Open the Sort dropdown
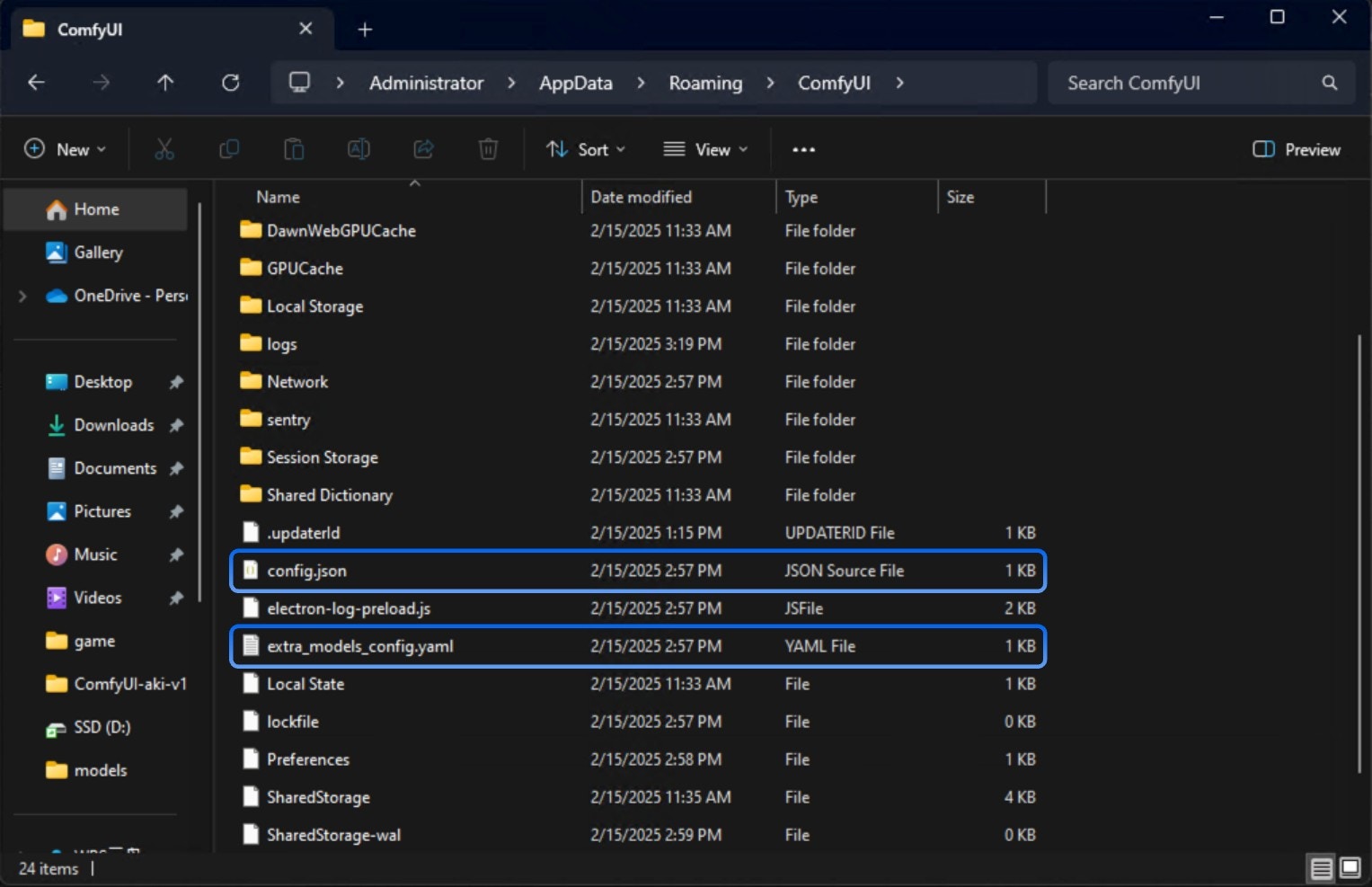The height and width of the screenshot is (887, 1372). tap(584, 149)
